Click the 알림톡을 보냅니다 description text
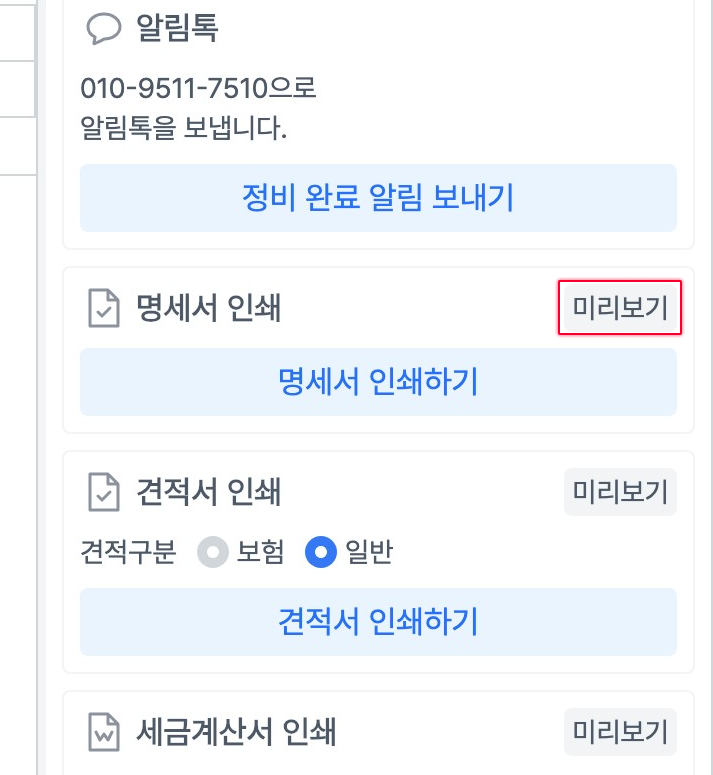 pos(182,128)
